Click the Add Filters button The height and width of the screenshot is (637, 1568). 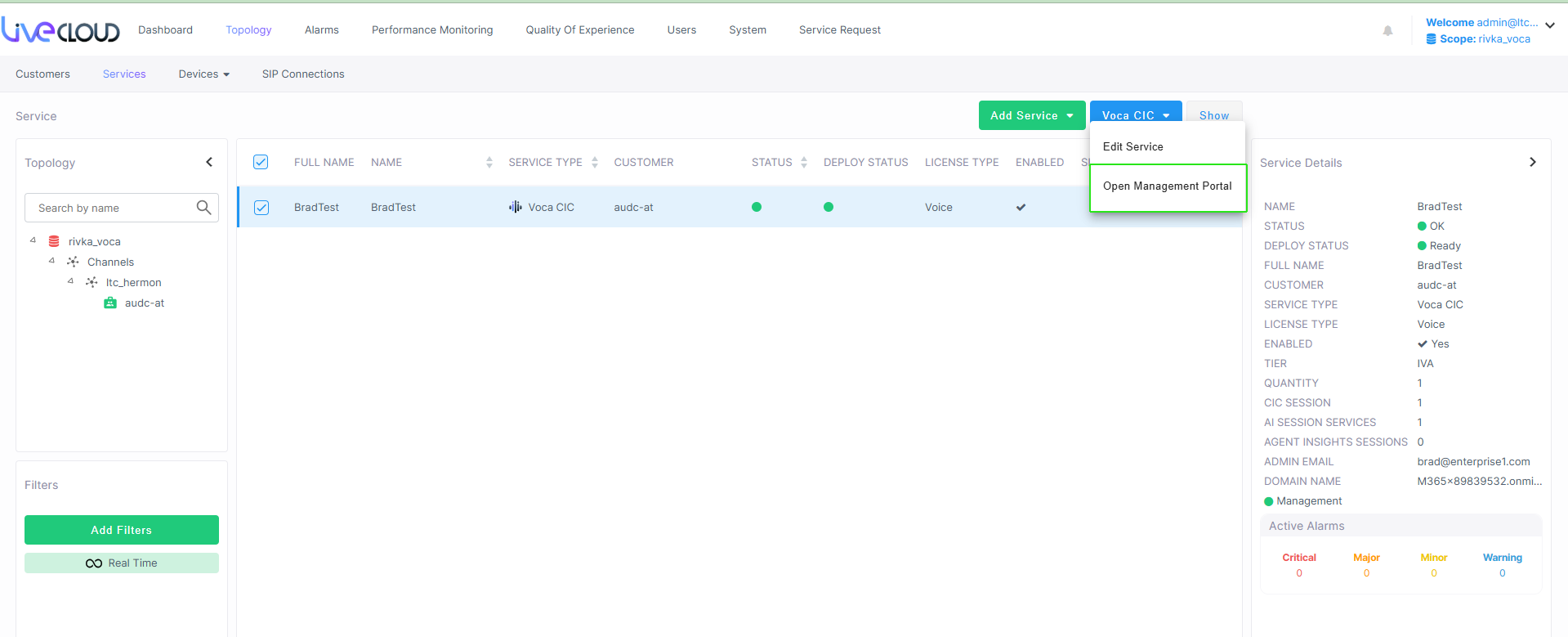[x=122, y=530]
